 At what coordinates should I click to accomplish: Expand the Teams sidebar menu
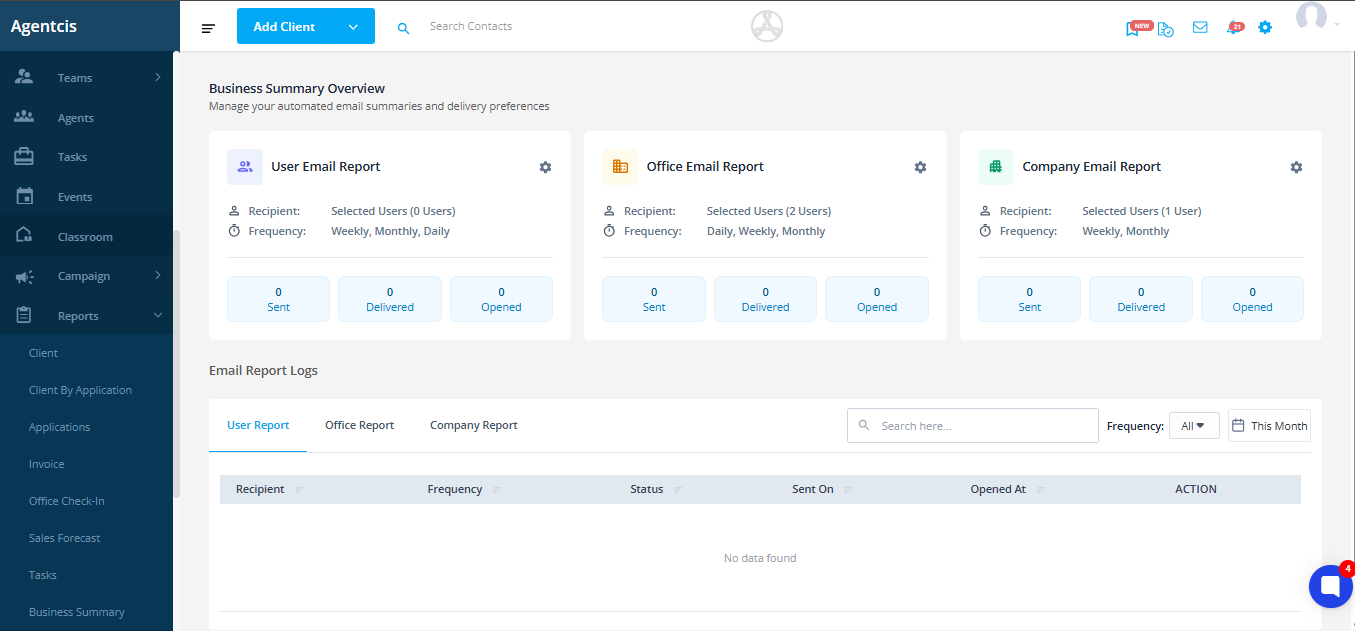[157, 77]
